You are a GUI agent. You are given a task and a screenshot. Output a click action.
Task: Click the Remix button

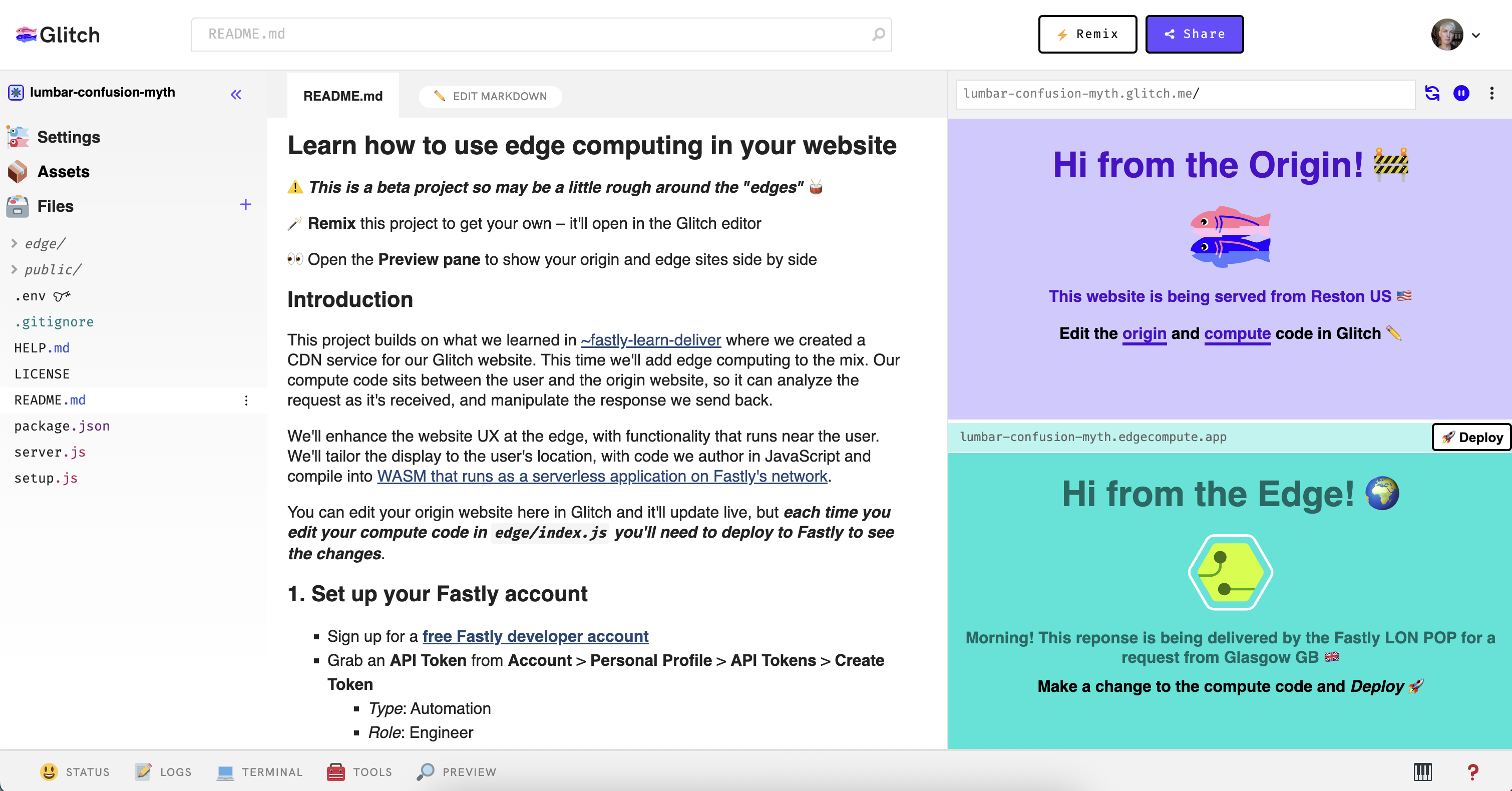[1087, 34]
